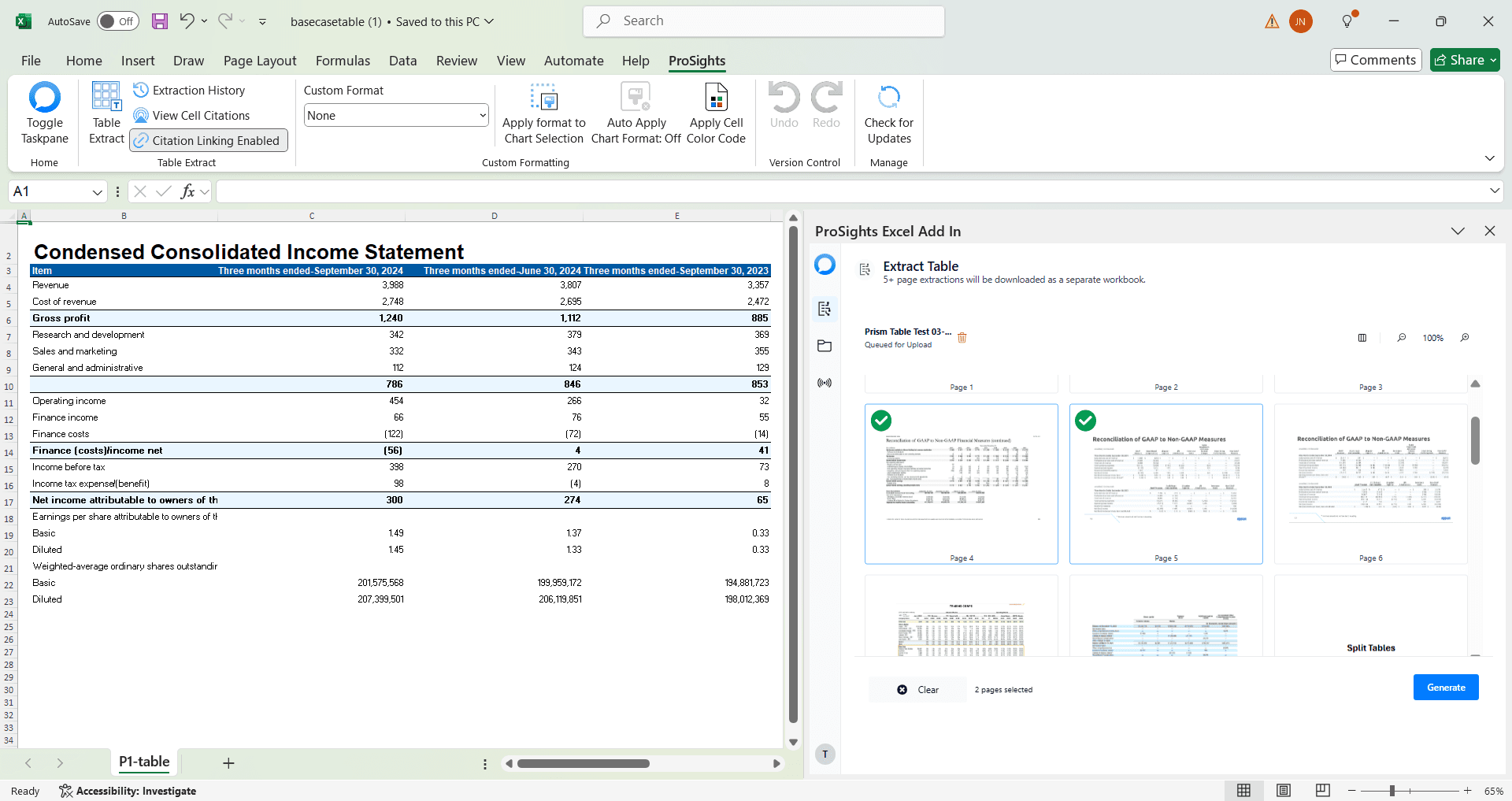Select the Page 6 thumbnail
Image resolution: width=1512 pixels, height=801 pixels.
pos(1370,484)
